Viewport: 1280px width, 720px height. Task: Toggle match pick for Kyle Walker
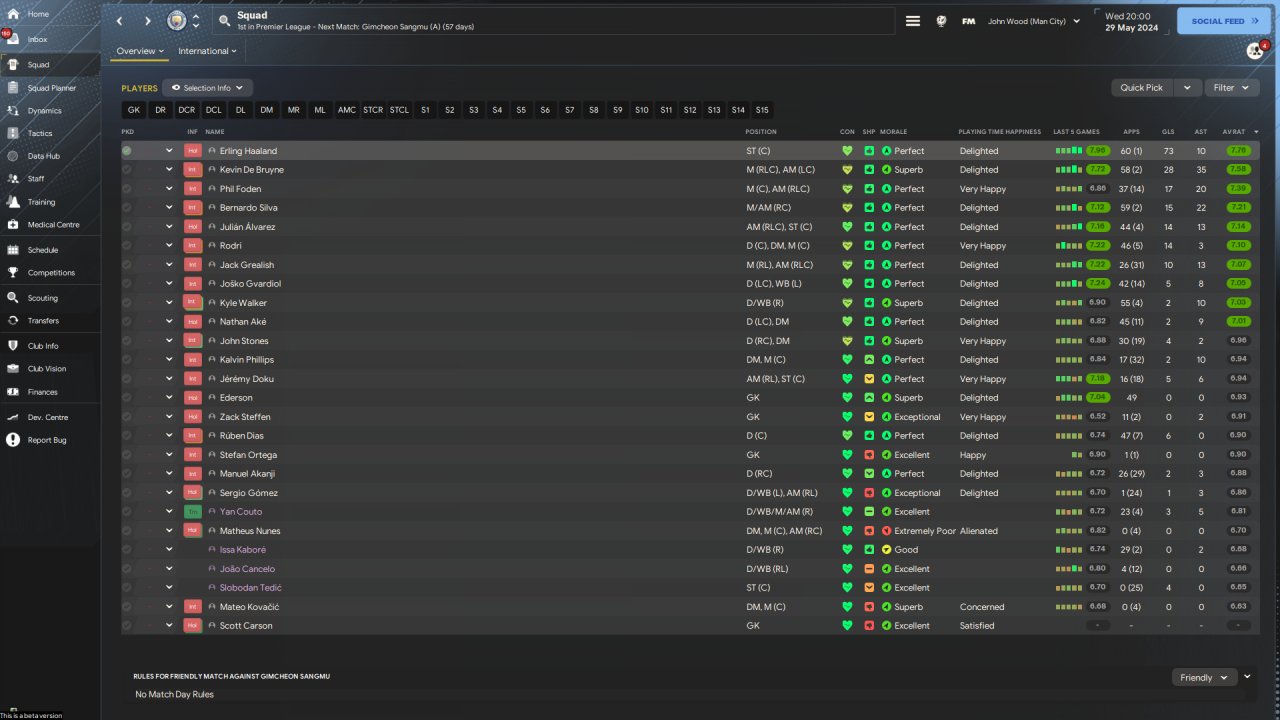[127, 303]
